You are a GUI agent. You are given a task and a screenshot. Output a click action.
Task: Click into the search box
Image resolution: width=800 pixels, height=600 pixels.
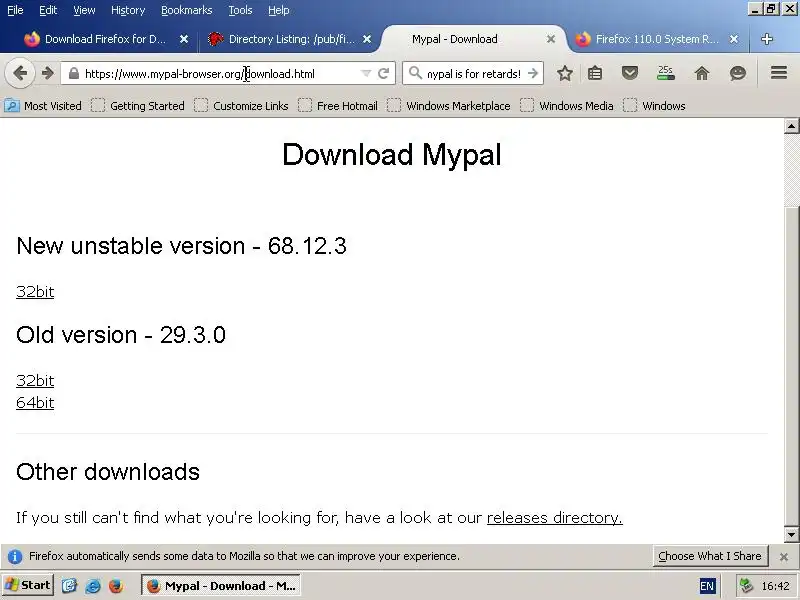473,73
